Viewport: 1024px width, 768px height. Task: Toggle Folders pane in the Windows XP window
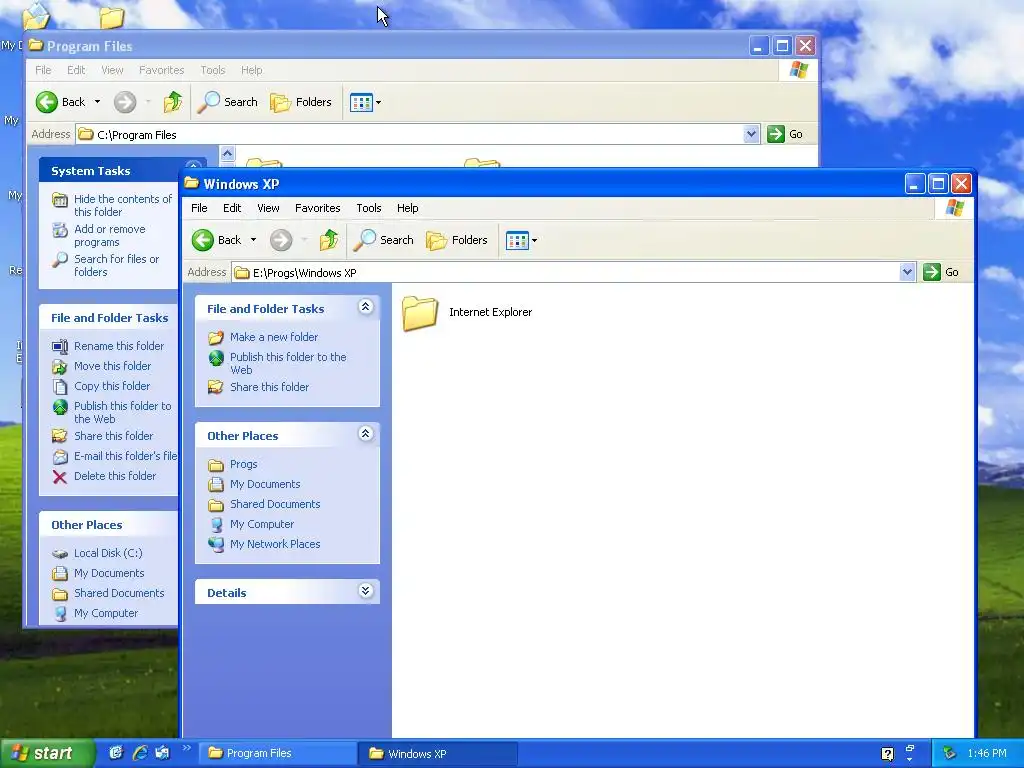[x=457, y=240]
